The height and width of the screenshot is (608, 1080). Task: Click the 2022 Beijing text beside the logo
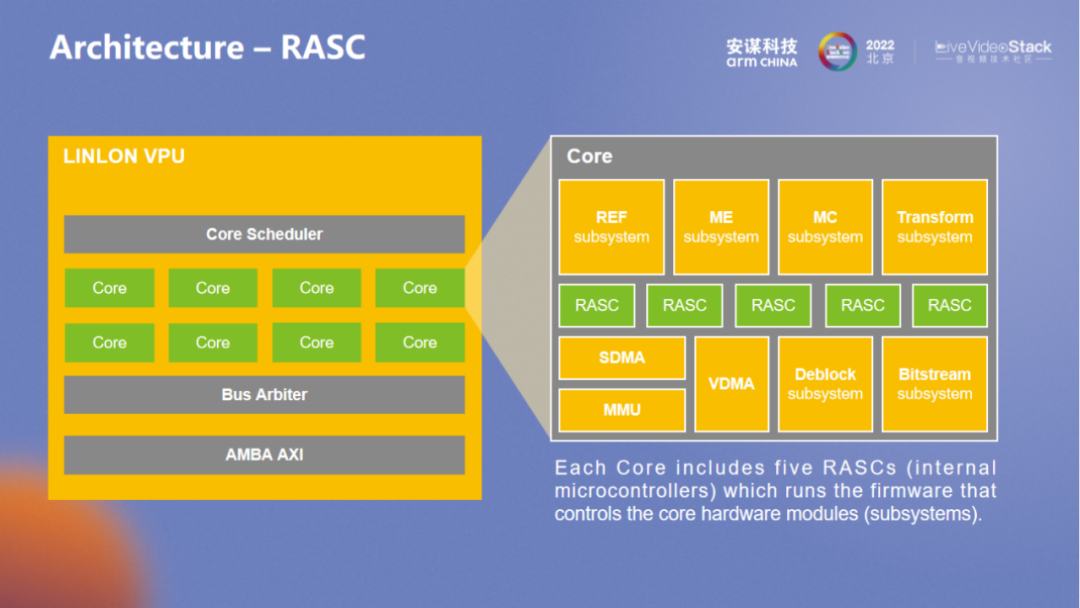pyautogui.click(x=880, y=52)
